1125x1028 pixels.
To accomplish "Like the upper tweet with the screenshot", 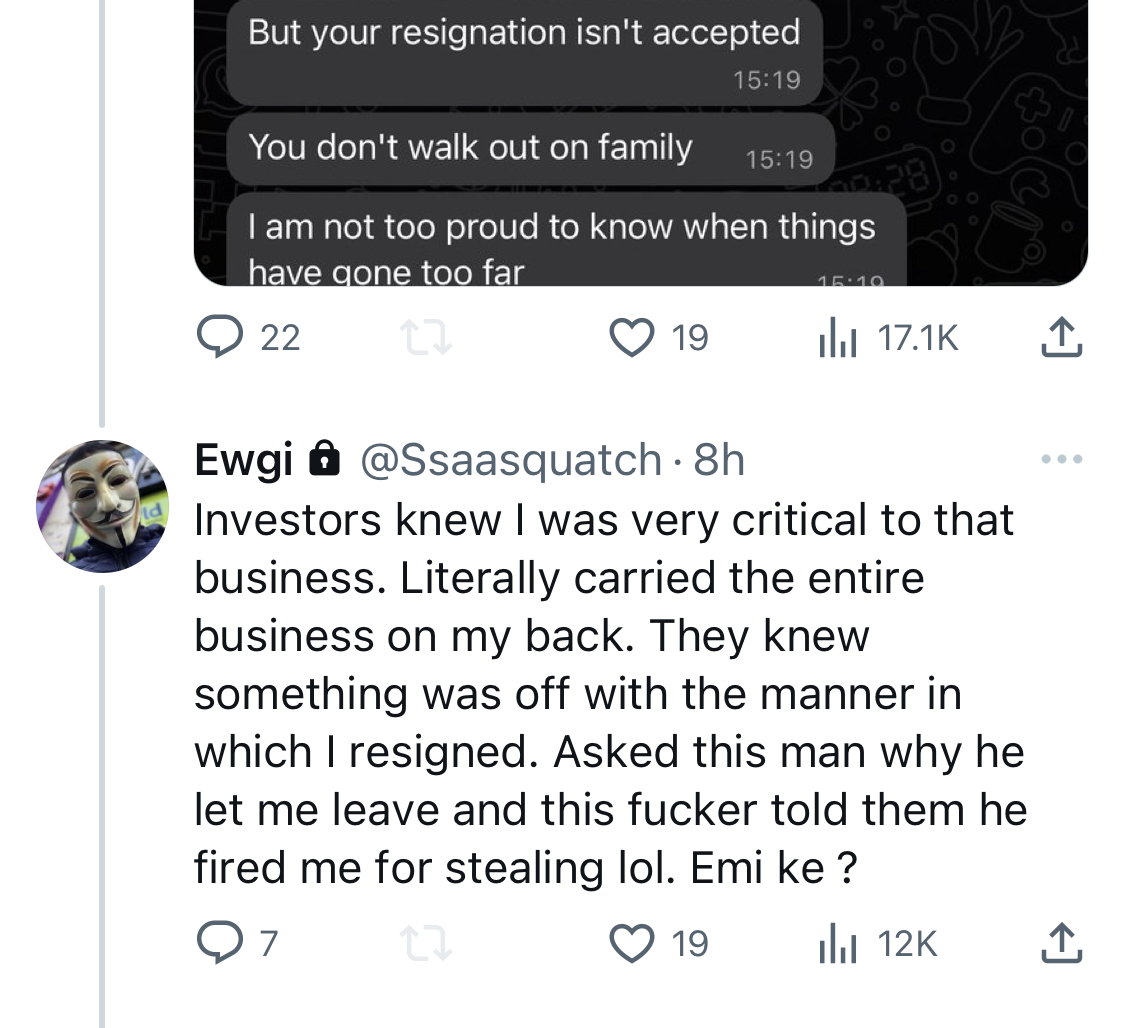I will [659, 337].
